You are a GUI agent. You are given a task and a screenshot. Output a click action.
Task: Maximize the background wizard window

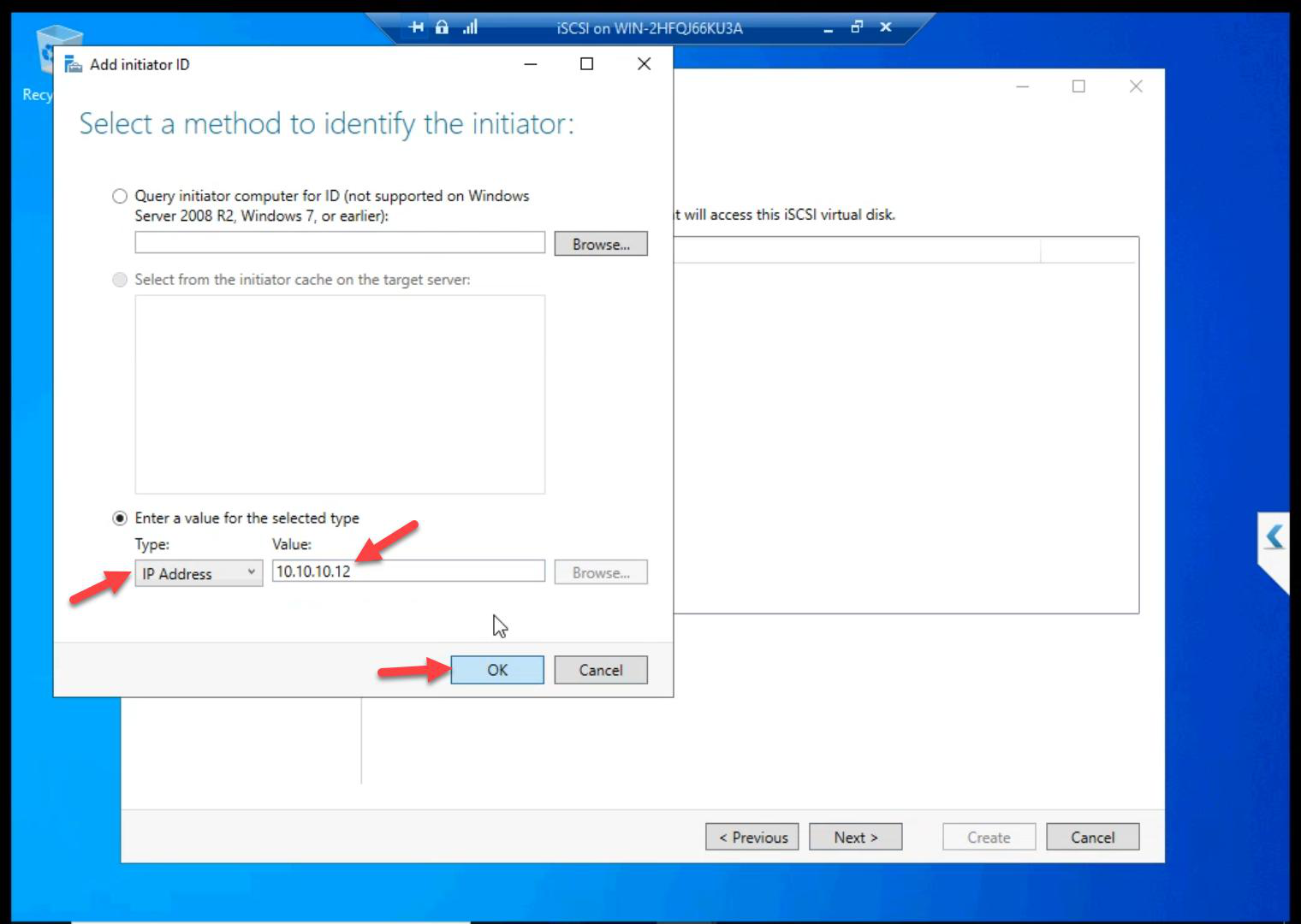pyautogui.click(x=1078, y=86)
